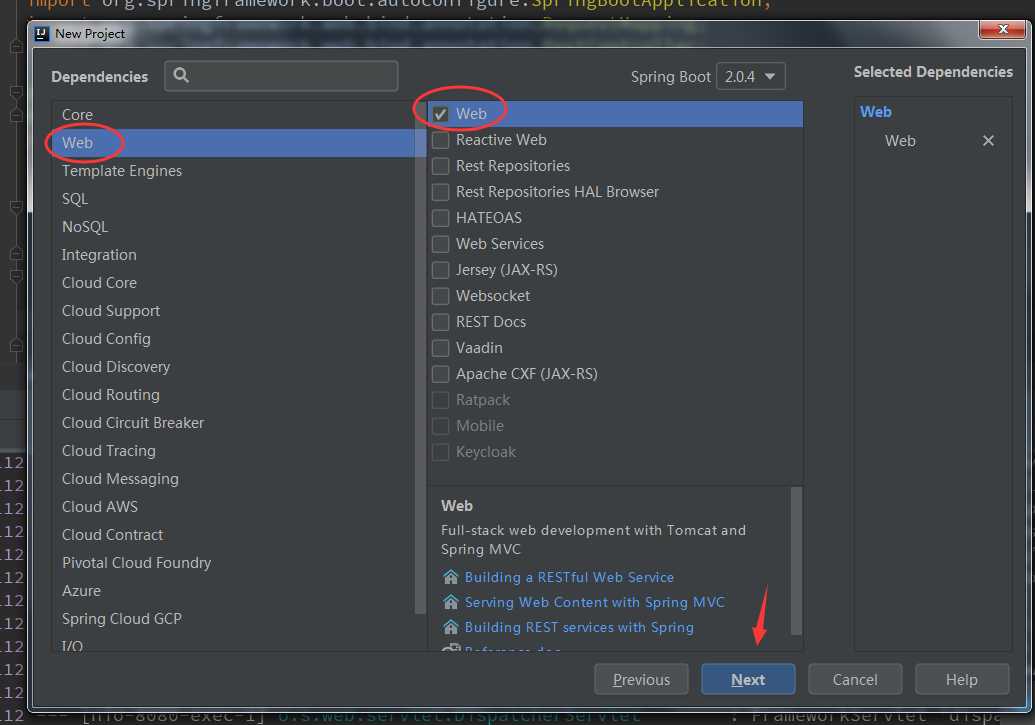Select Pivotal Cloud Foundry category
This screenshot has width=1035, height=725.
point(234,563)
